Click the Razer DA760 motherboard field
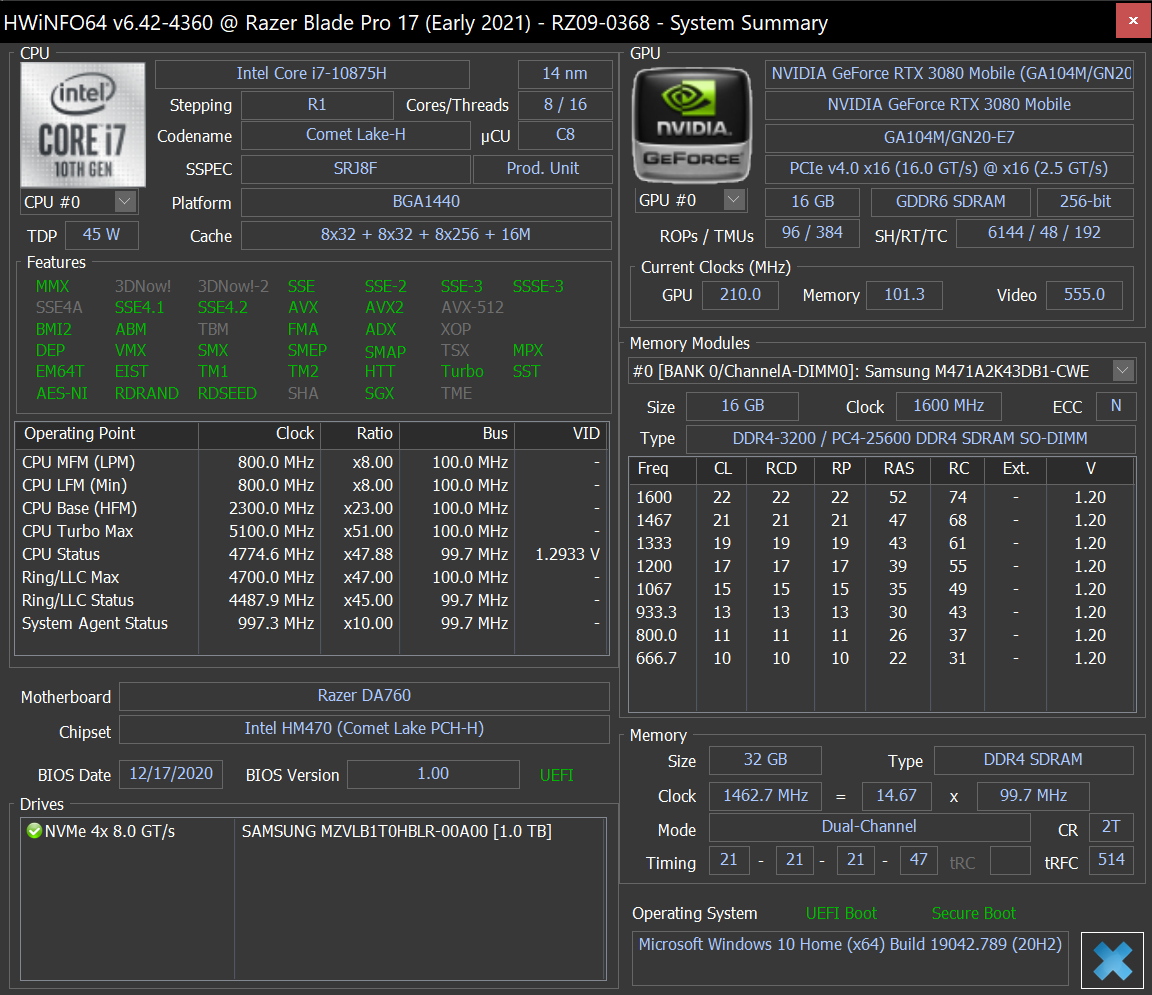This screenshot has height=995, width=1152. click(364, 696)
